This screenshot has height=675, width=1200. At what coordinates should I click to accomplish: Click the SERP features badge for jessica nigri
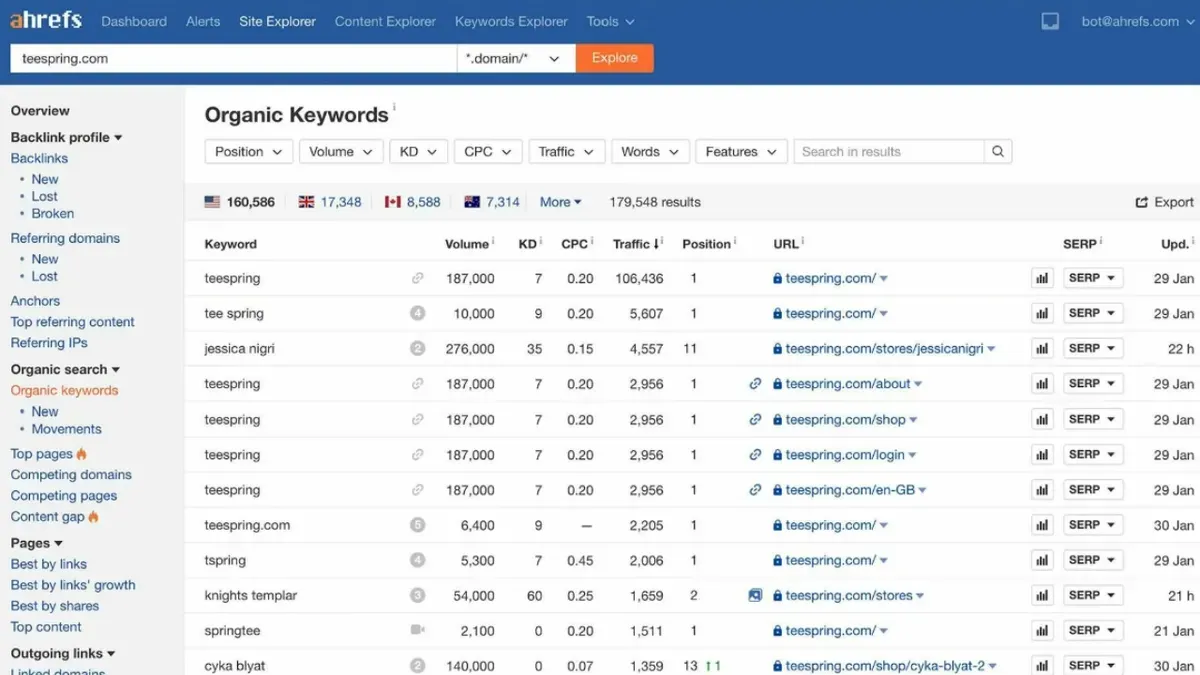click(x=418, y=349)
